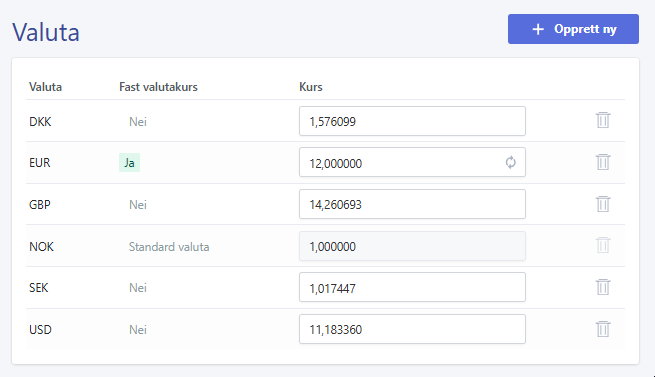Click the 'Fast valutakurs' column header
The image size is (655, 377).
click(158, 87)
